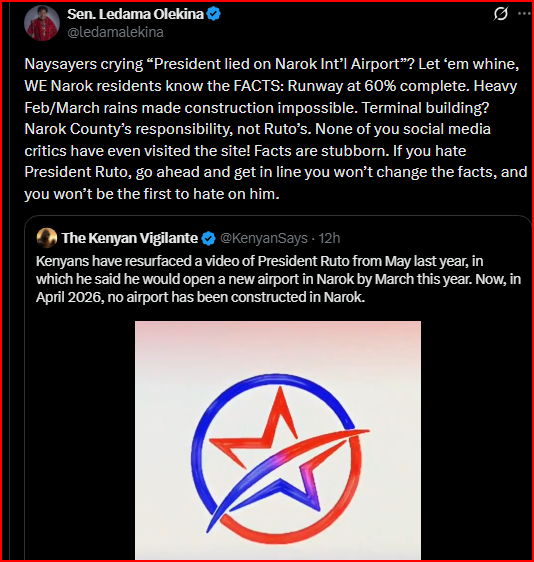The height and width of the screenshot is (562, 534).
Task: Click main tweet text starting with Naysayers
Action: (x=276, y=129)
